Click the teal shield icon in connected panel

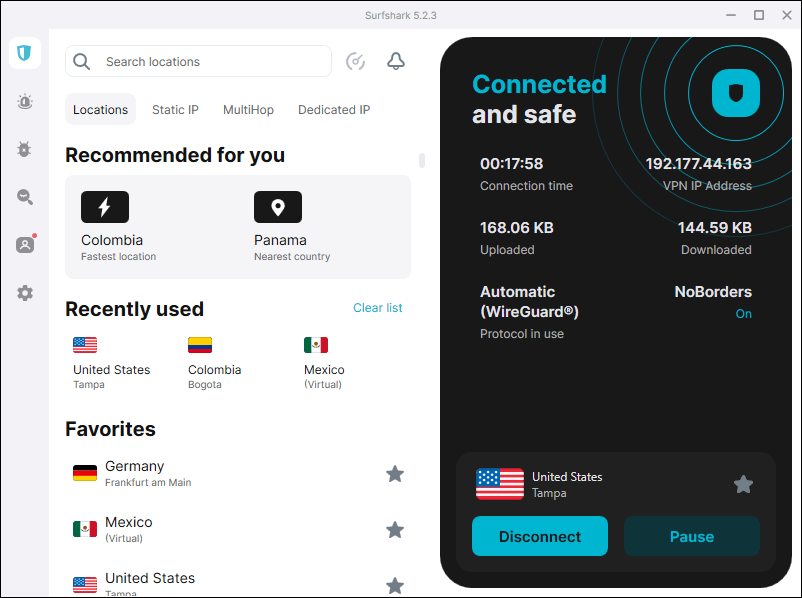coord(736,93)
